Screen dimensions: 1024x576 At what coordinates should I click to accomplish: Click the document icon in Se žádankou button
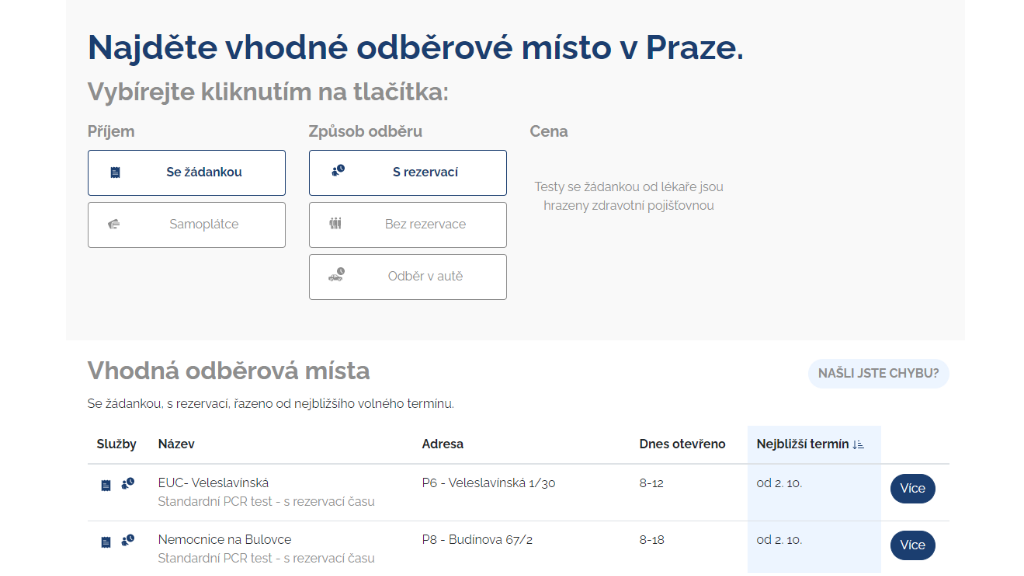(x=115, y=172)
